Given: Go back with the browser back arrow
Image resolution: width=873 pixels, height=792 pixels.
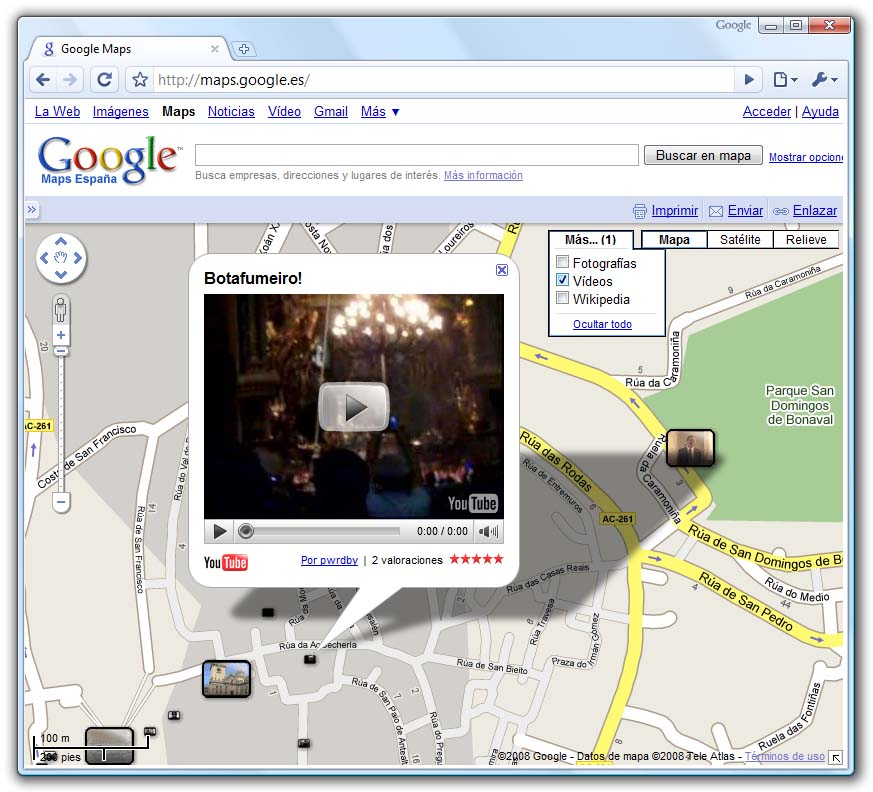Looking at the screenshot, I should point(43,80).
